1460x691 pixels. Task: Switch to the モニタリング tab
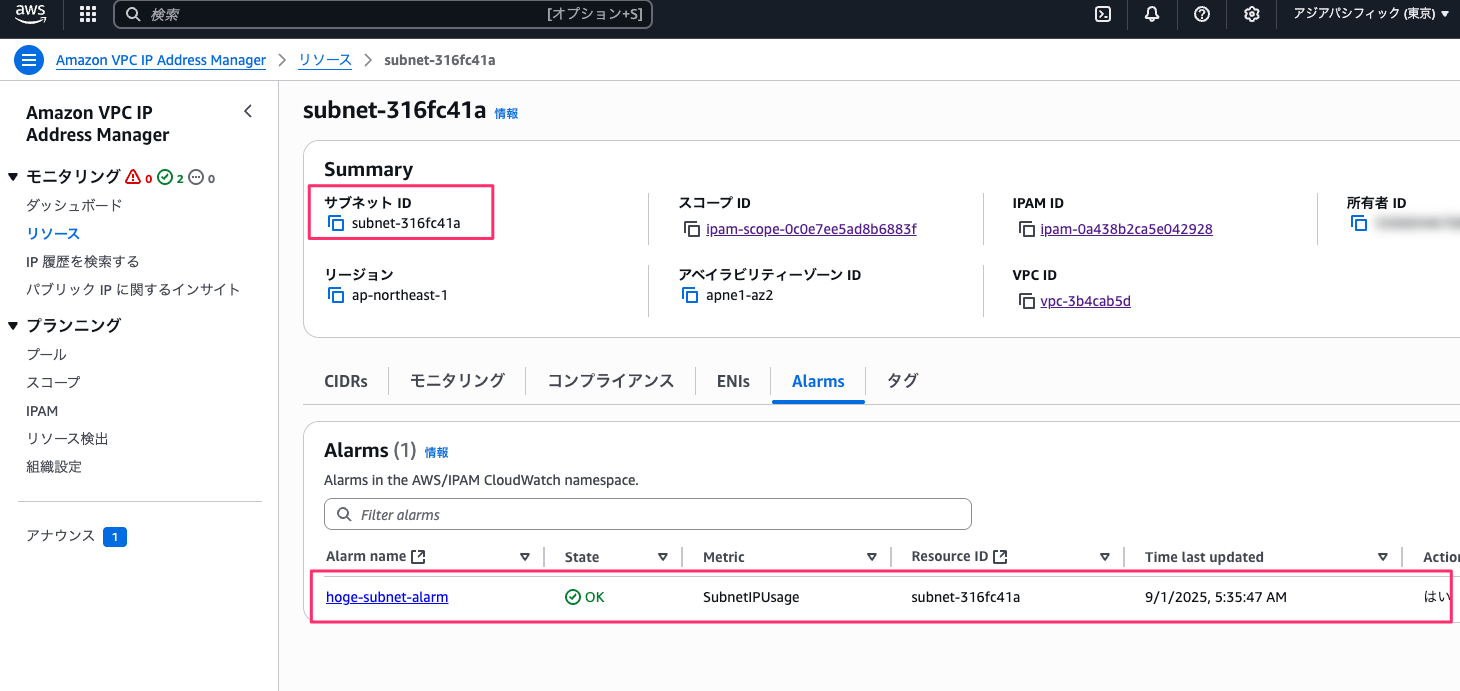(457, 381)
